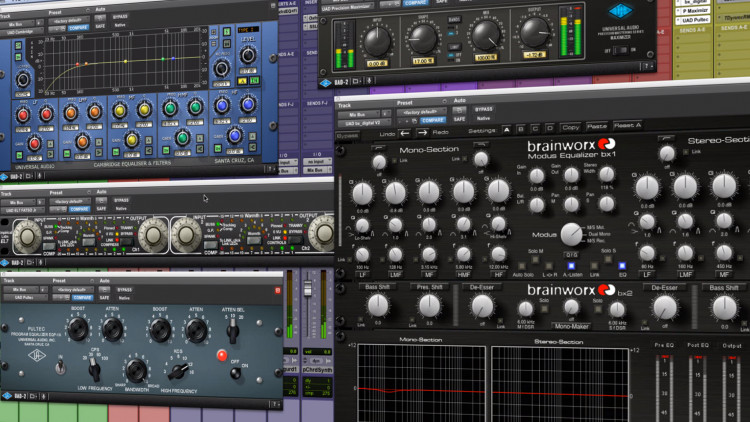Open the factory default preset dropdown in Cambridge window

point(69,21)
